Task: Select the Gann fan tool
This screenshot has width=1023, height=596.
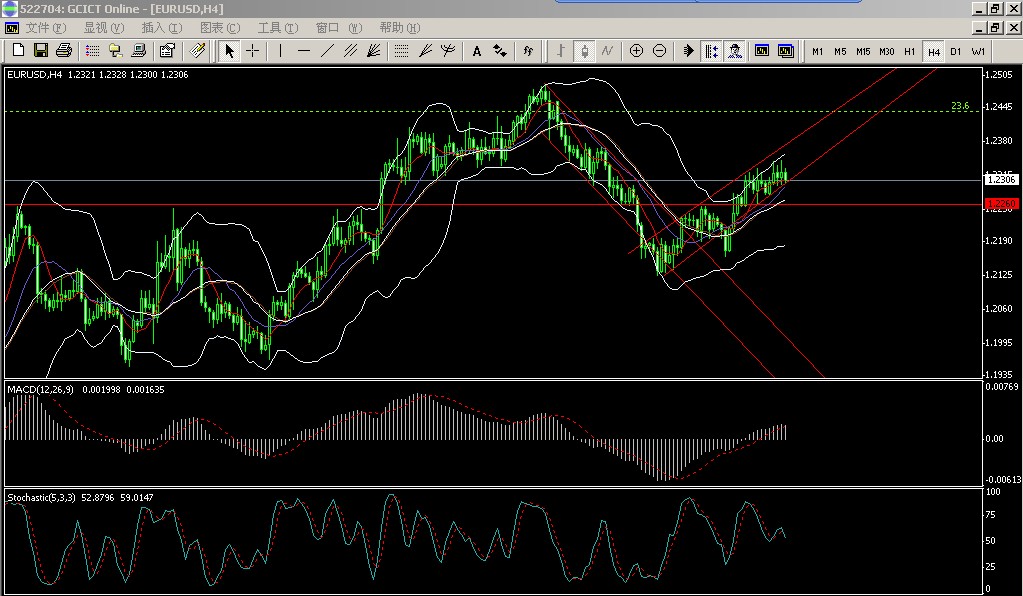Action: pyautogui.click(x=373, y=51)
